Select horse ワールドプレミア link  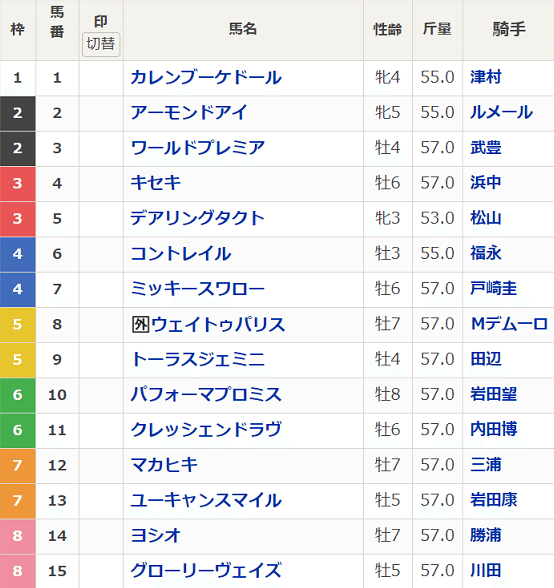click(x=198, y=148)
